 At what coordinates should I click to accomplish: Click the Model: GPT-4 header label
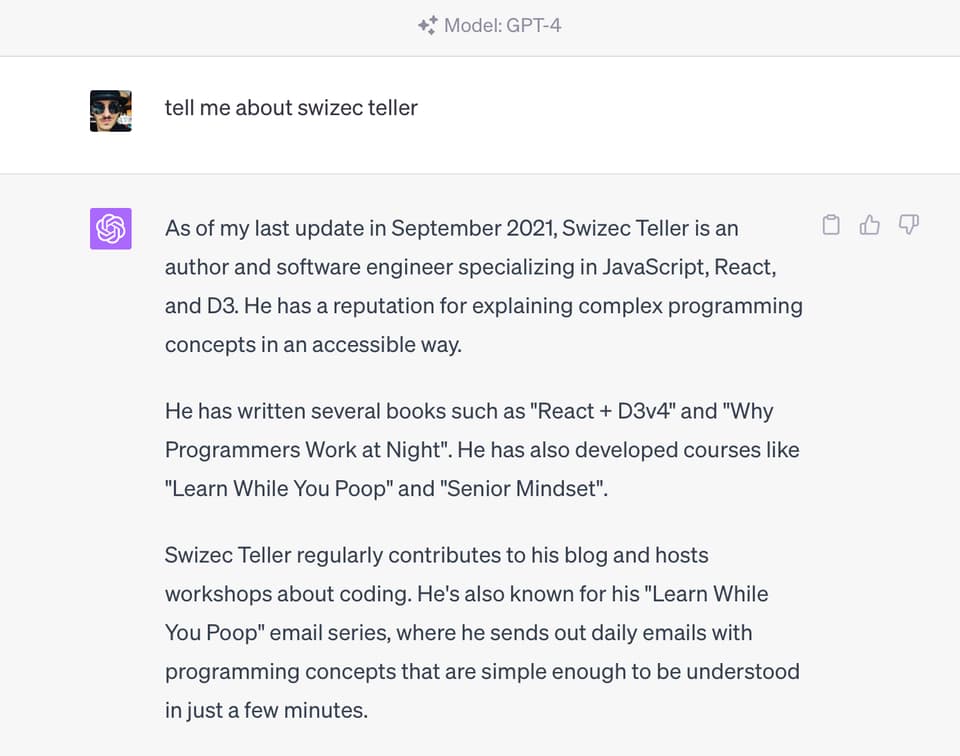pos(489,25)
